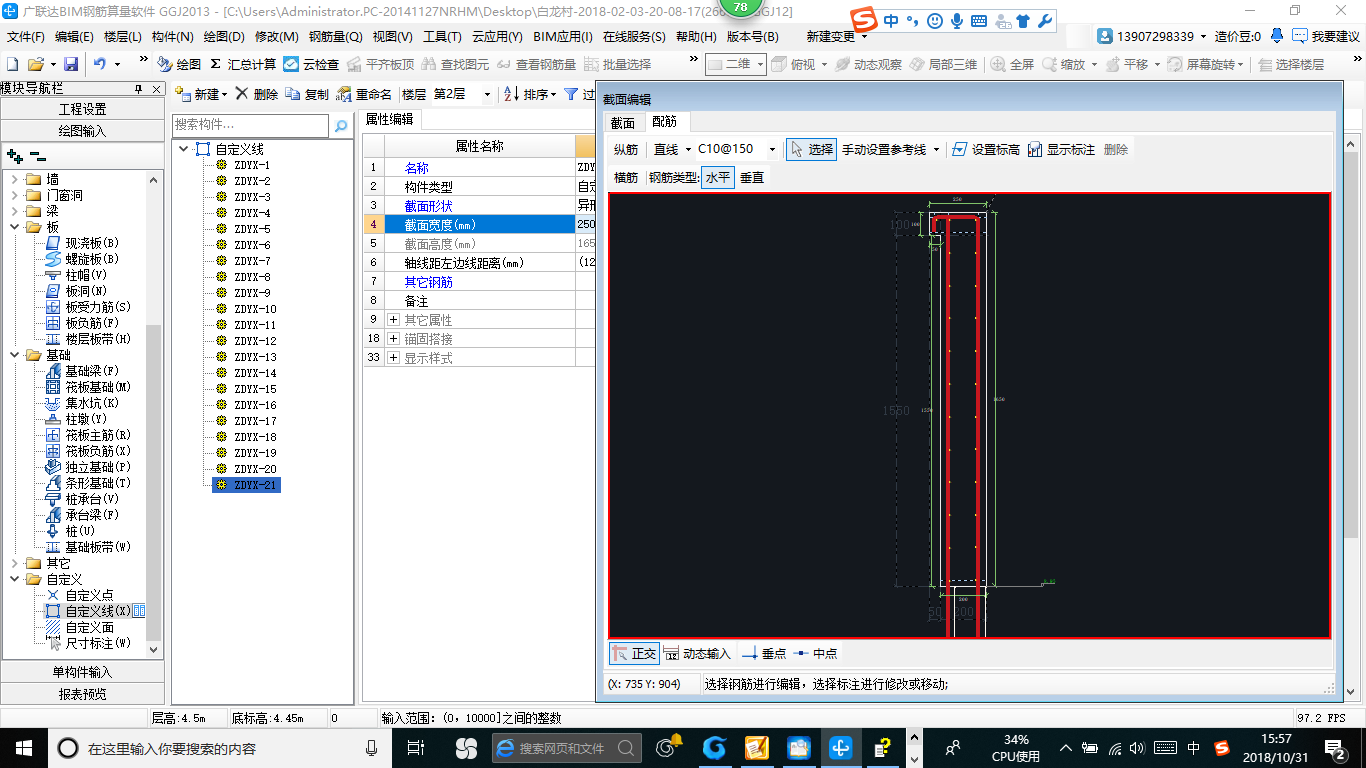Open the 直线 line type dropdown

[x=689, y=149]
